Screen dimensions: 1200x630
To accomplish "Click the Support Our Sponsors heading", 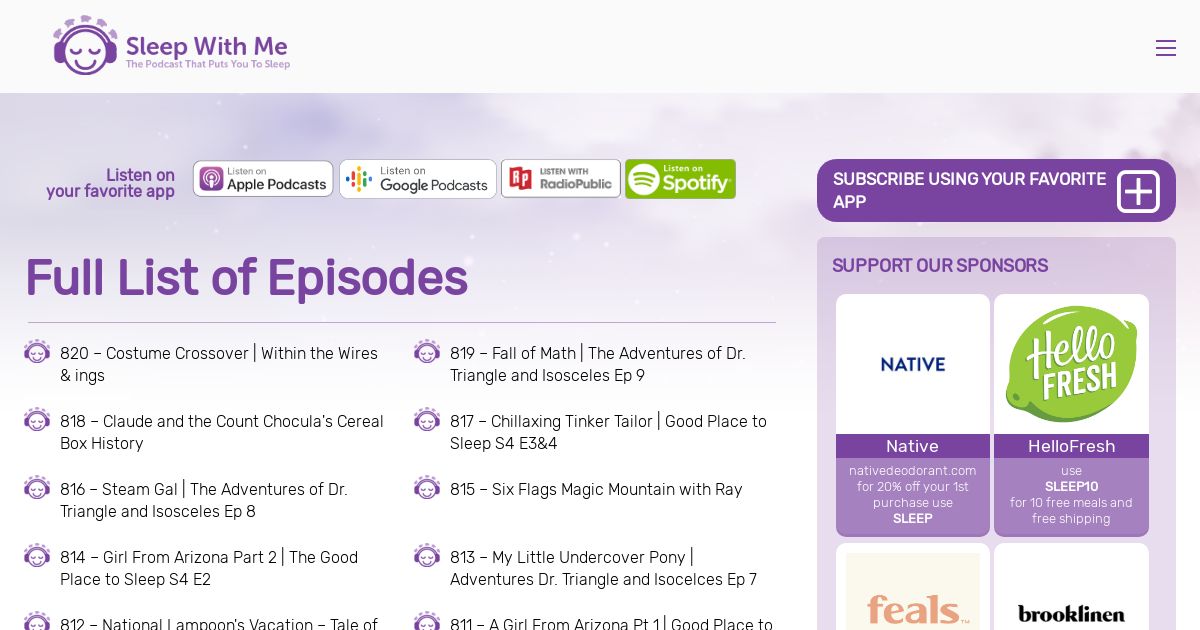I will coord(940,265).
